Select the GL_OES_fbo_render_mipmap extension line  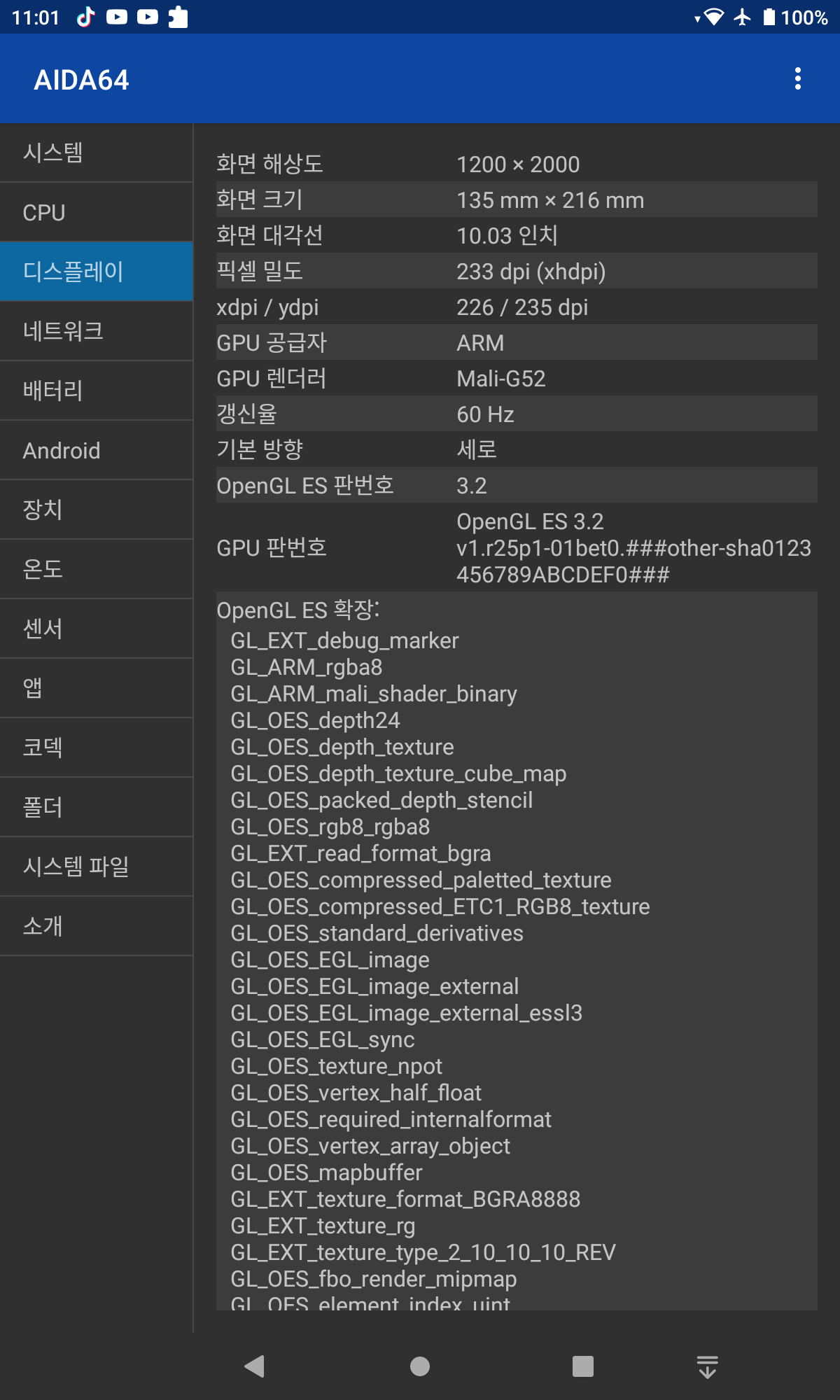click(374, 1279)
